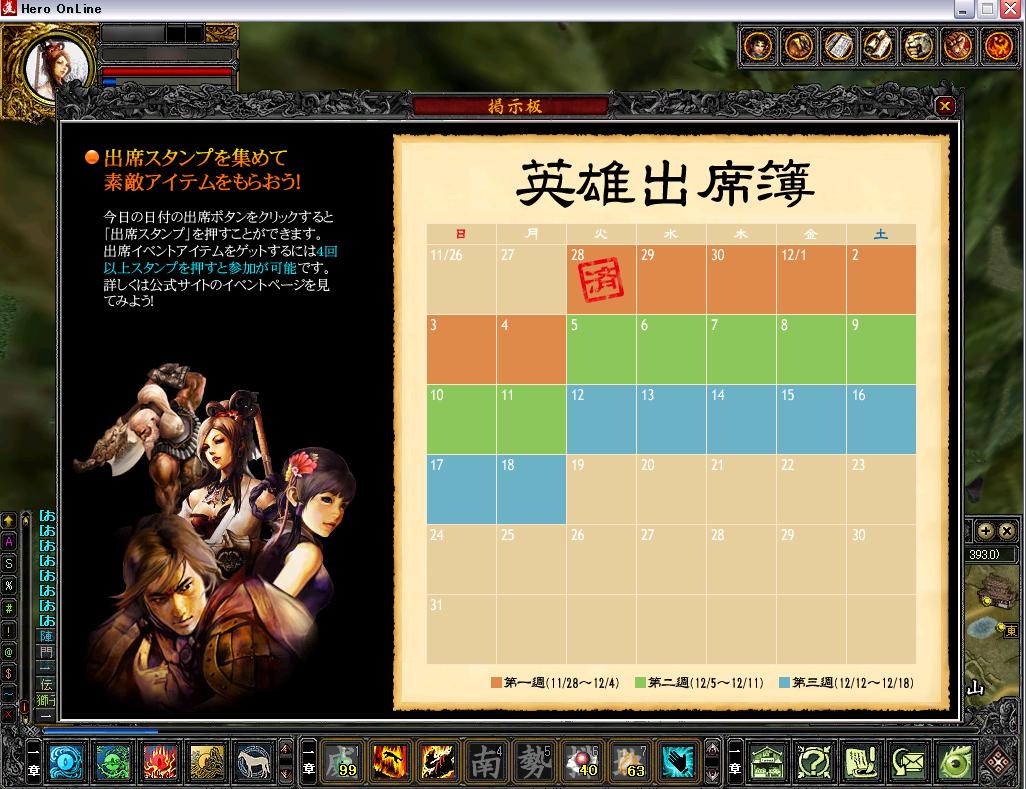The width and height of the screenshot is (1026, 789).
Task: Click the calendar cell for day 5
Action: 601,349
